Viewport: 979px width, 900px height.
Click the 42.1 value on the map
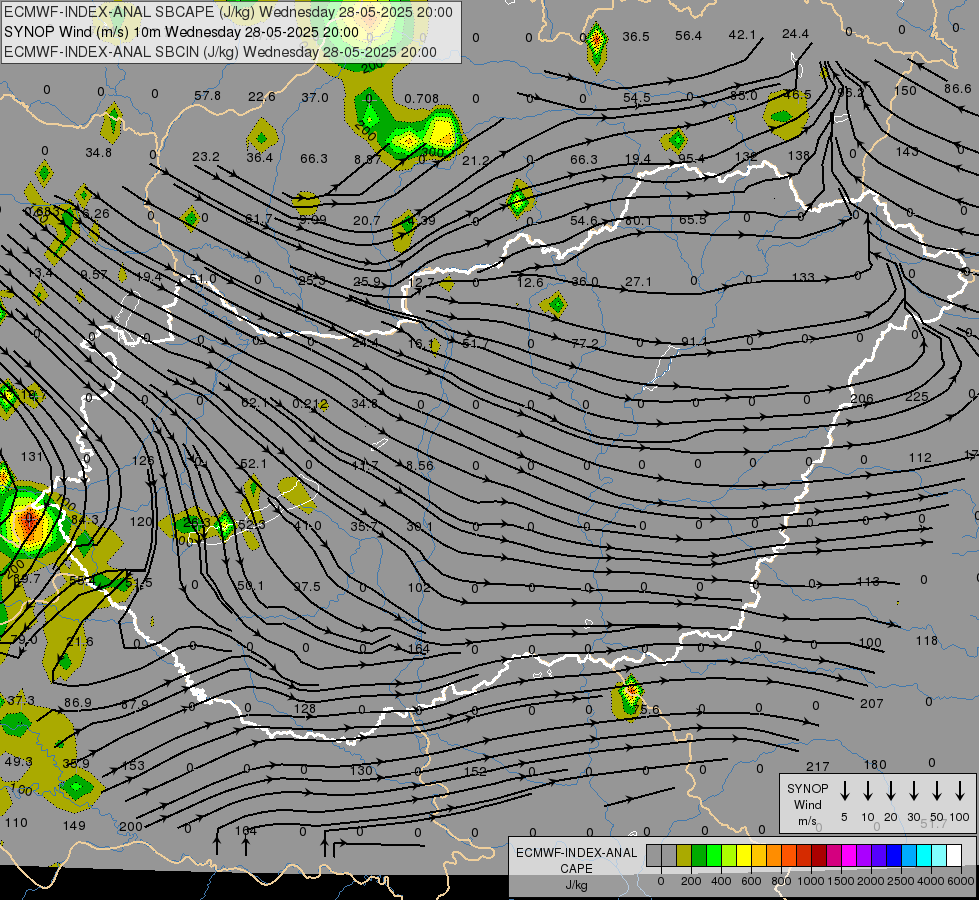[x=742, y=34]
